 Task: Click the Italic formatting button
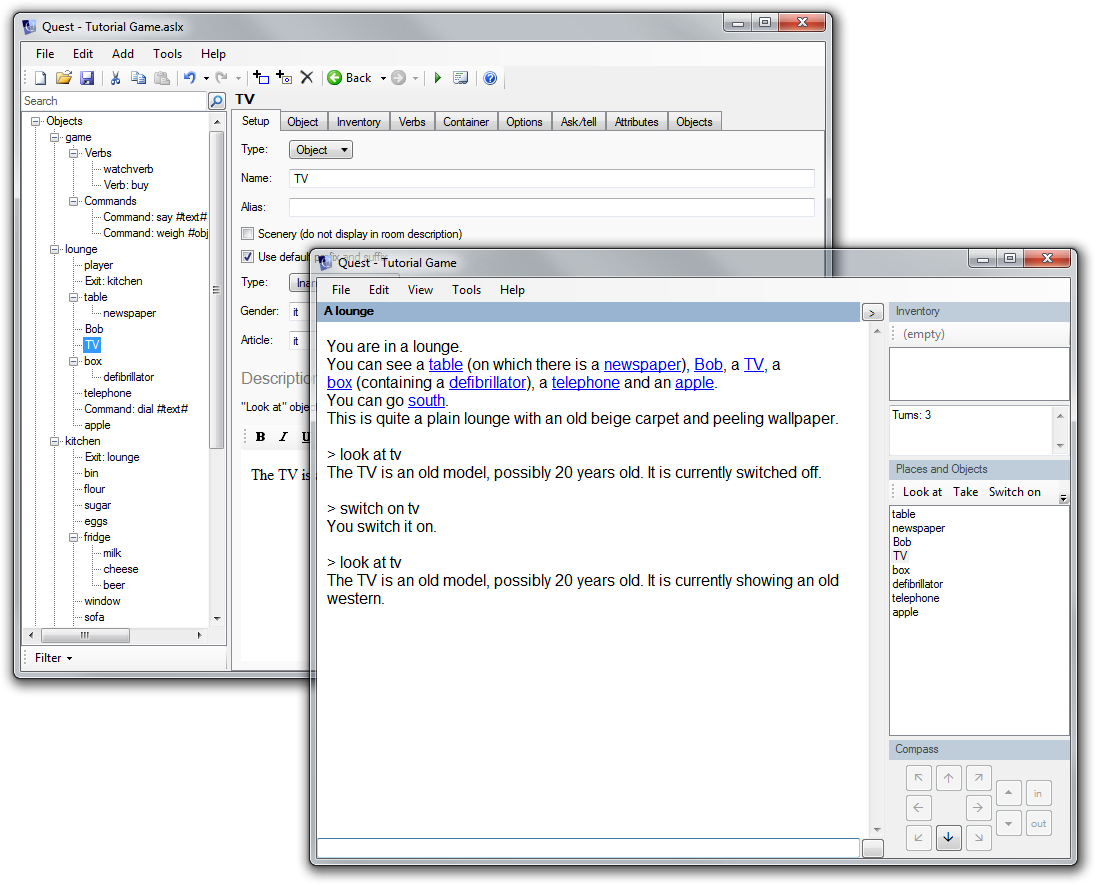click(x=283, y=437)
